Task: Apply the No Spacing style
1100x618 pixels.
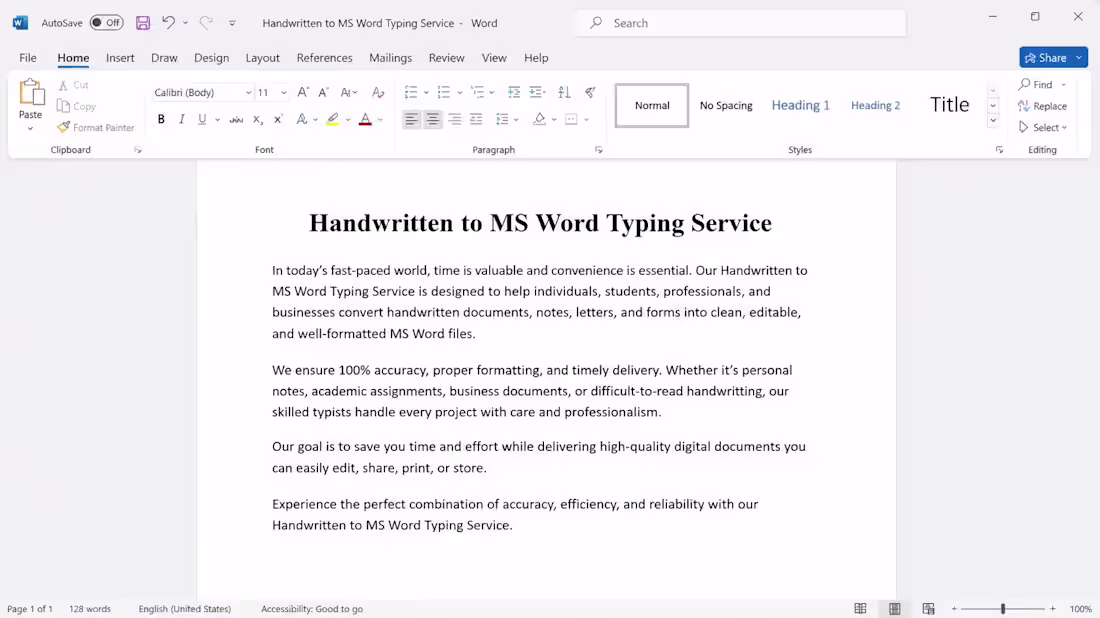Action: [726, 105]
